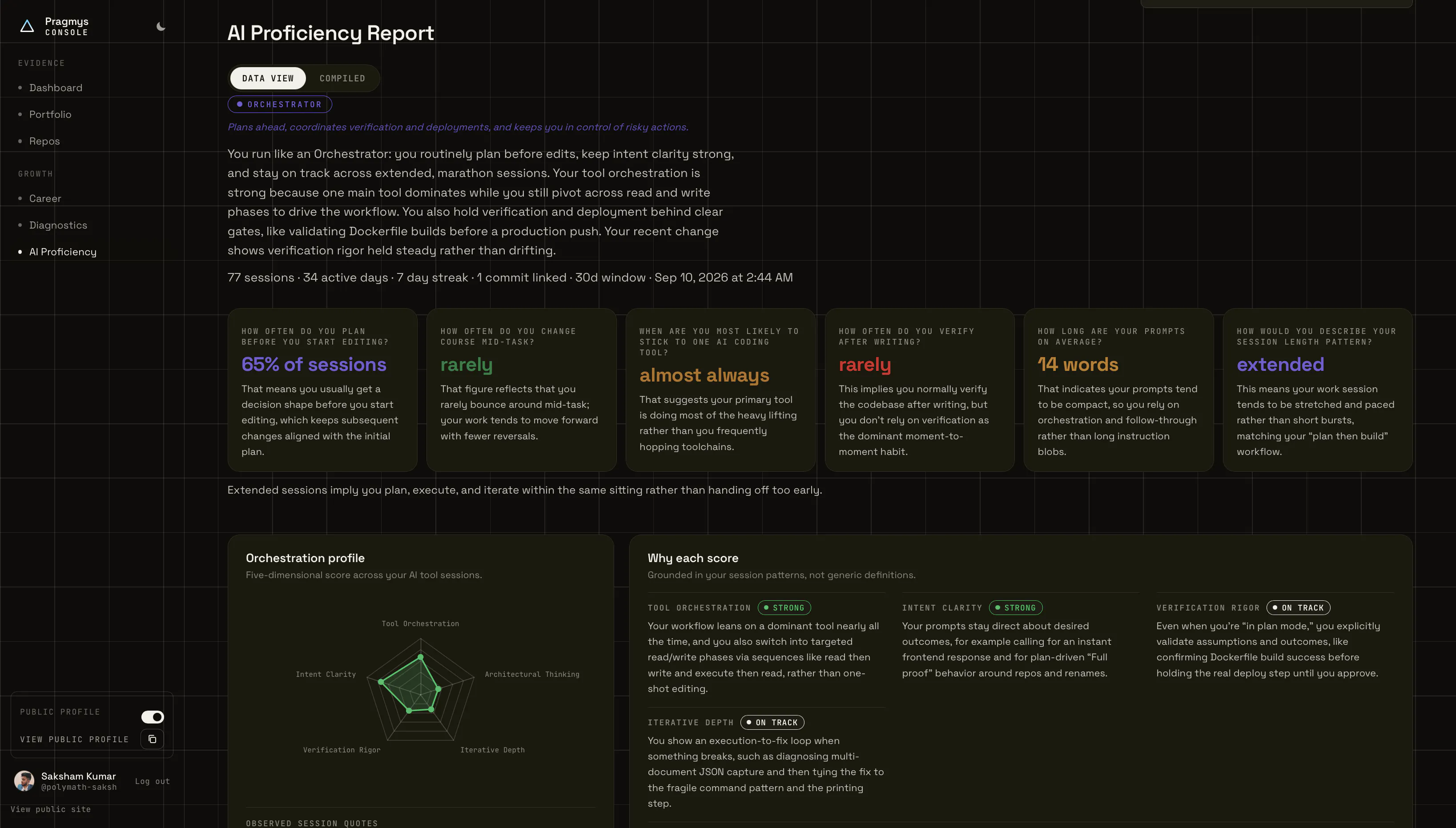
Task: Click the '65% of sessions' plan card
Action: coord(322,390)
